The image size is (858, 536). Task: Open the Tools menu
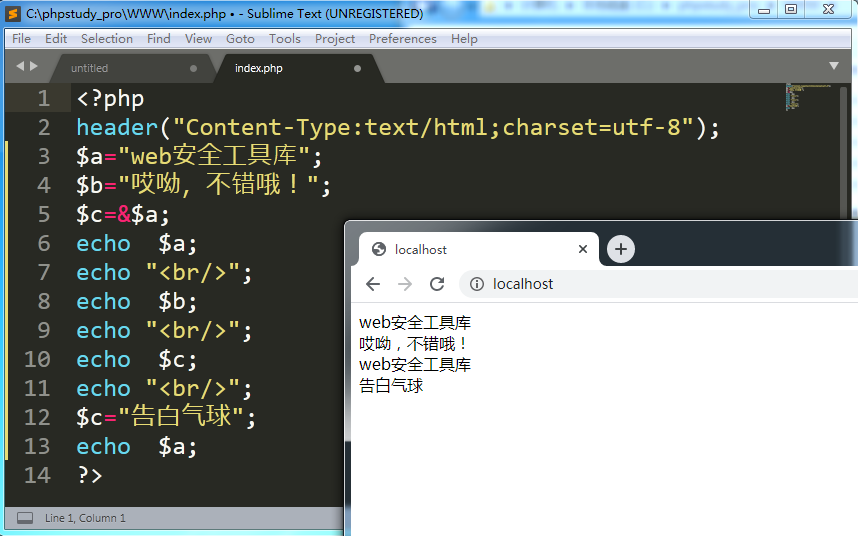click(x=285, y=39)
